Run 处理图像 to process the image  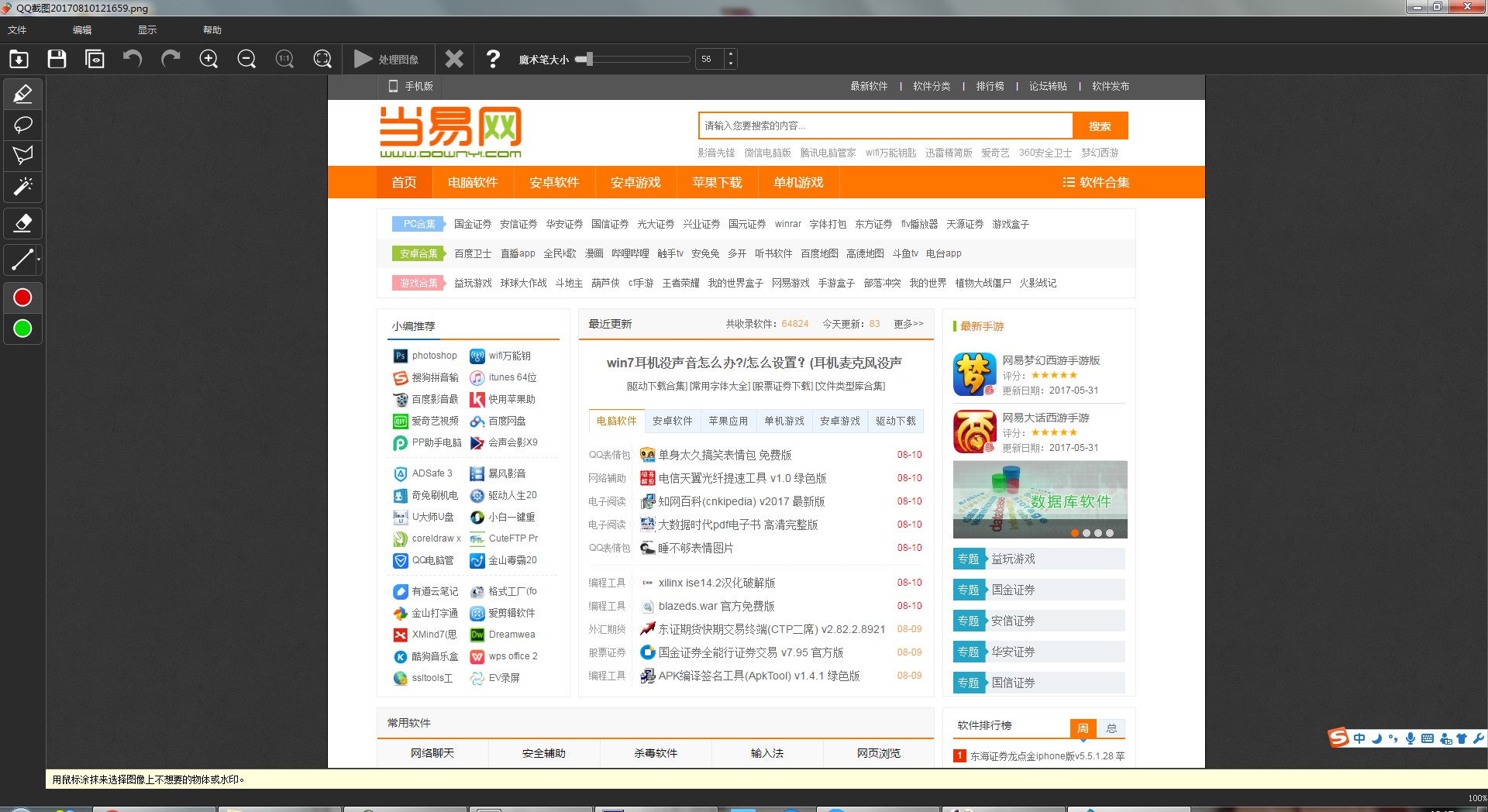(x=387, y=59)
